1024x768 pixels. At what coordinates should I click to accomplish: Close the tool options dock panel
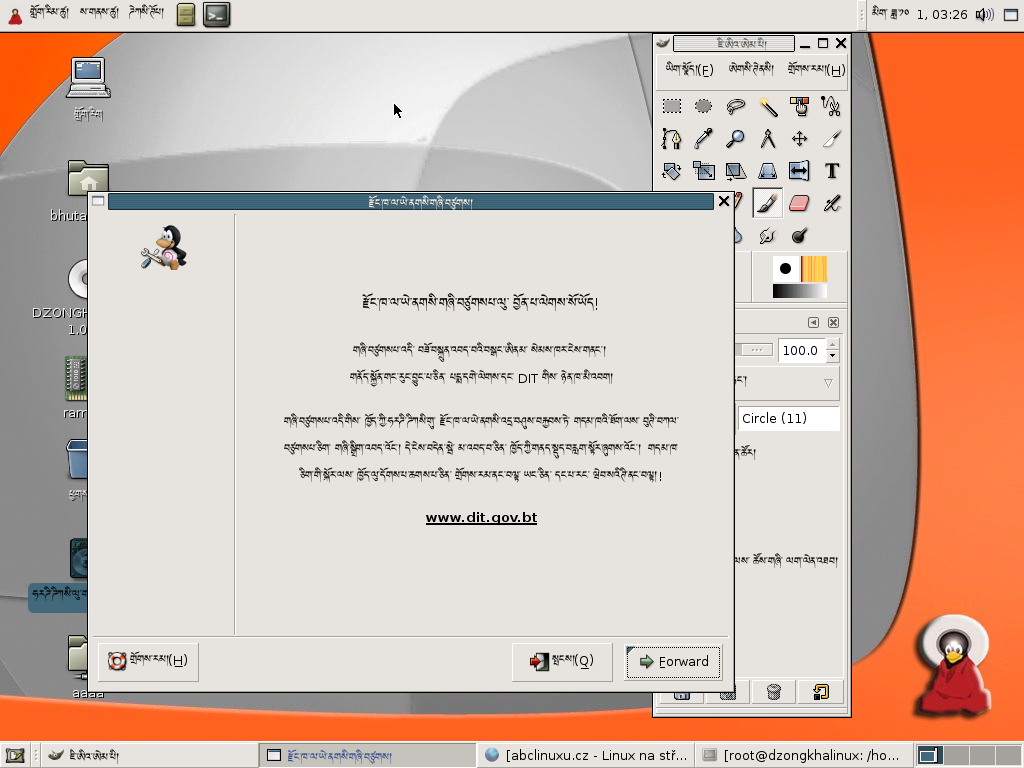point(833,323)
